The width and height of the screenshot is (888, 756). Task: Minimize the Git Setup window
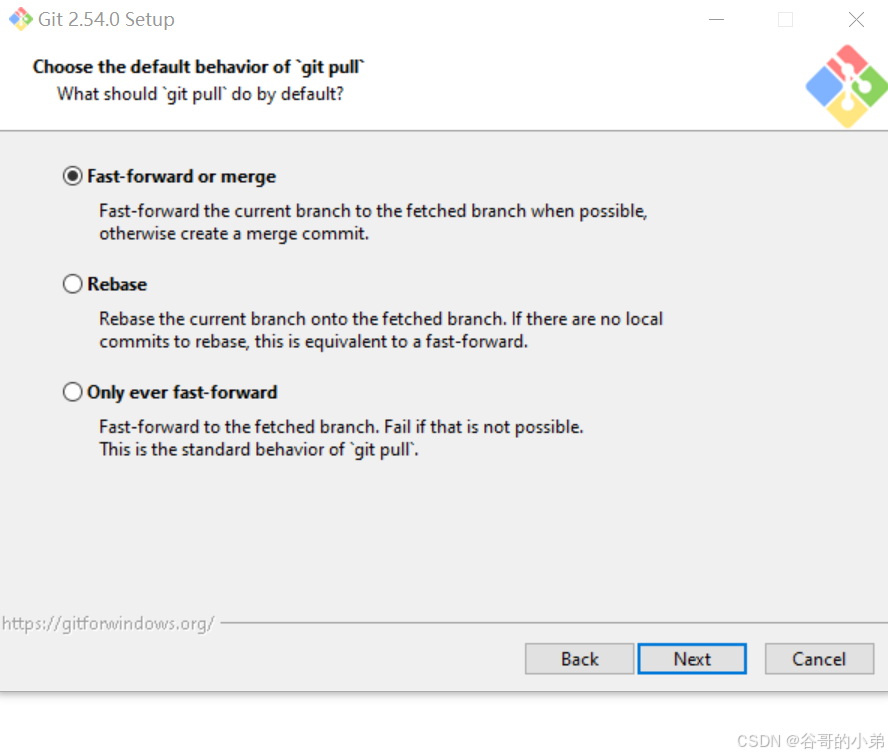(x=716, y=19)
